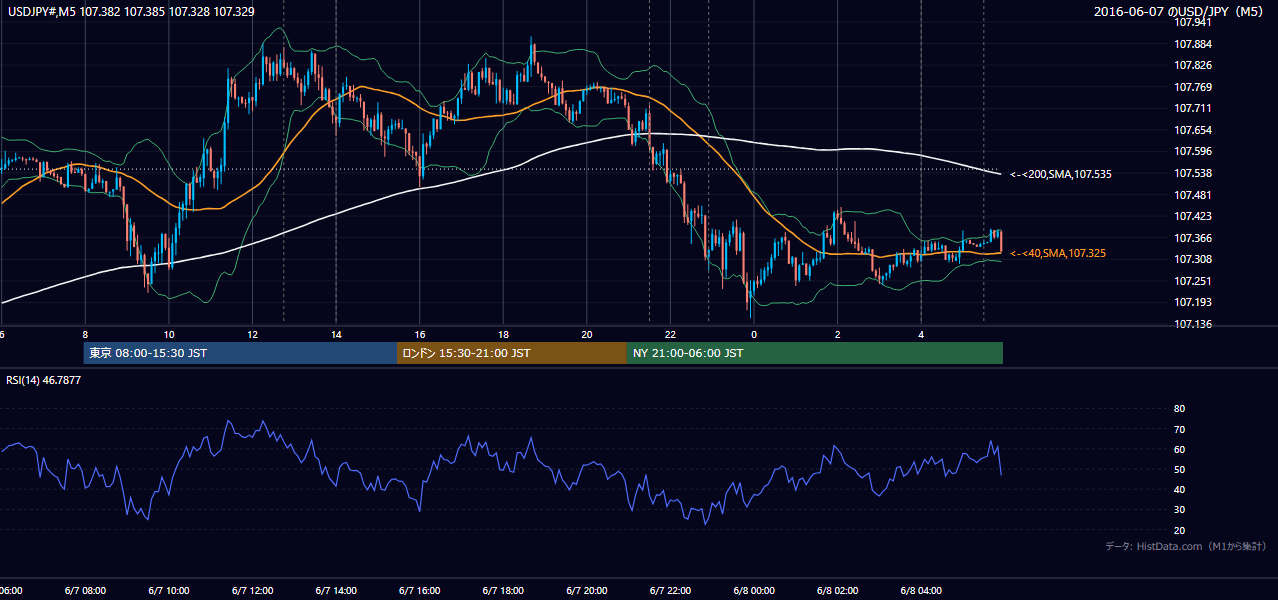
Task: Click RSI scale value 30
Action: (1179, 509)
